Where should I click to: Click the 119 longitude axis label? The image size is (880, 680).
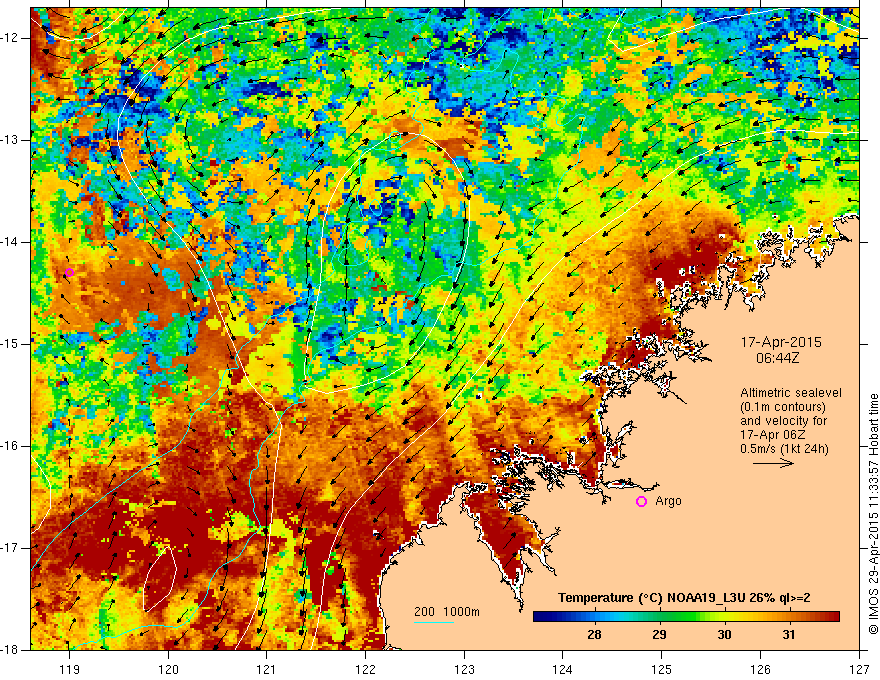70,669
